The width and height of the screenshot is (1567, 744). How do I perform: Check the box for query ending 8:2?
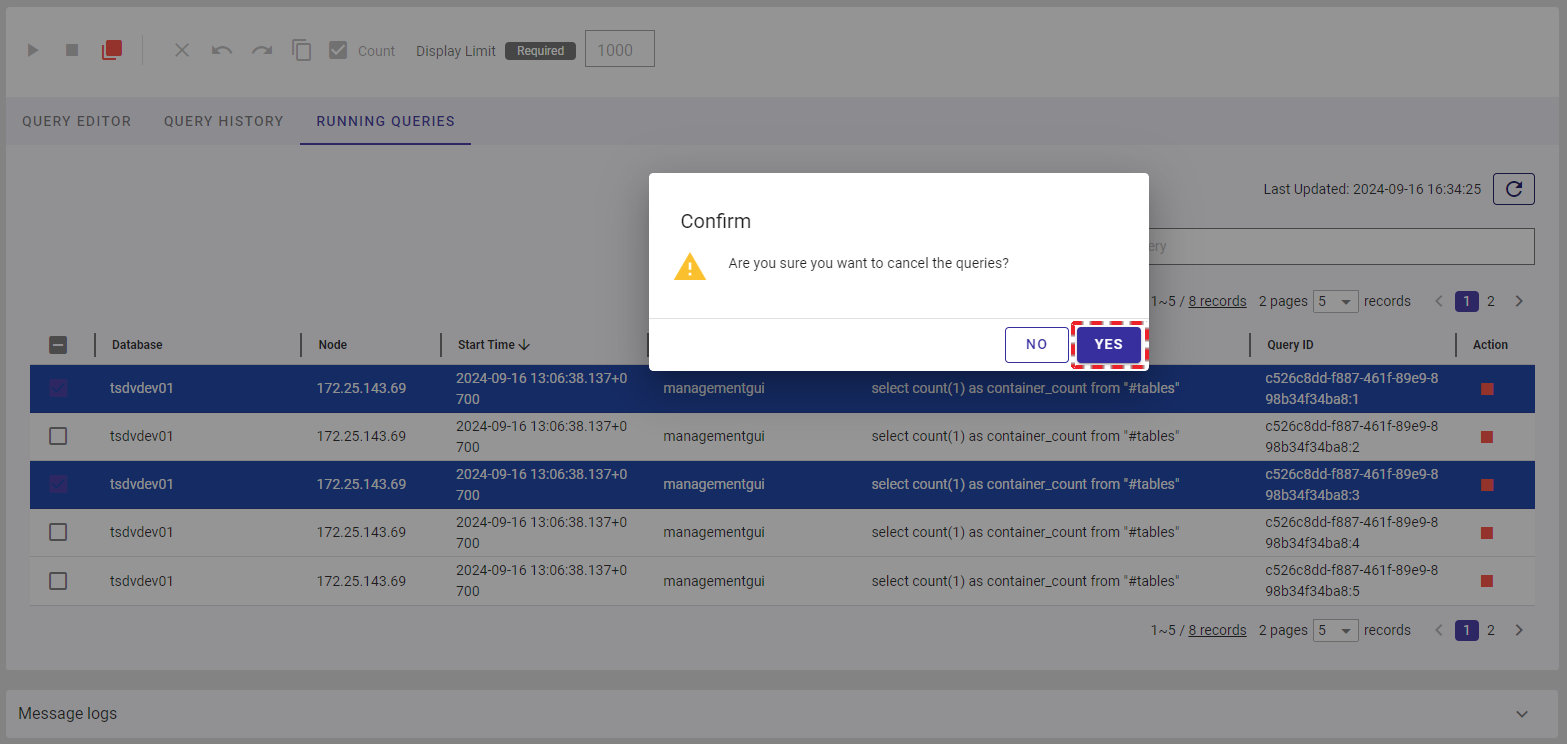point(58,436)
